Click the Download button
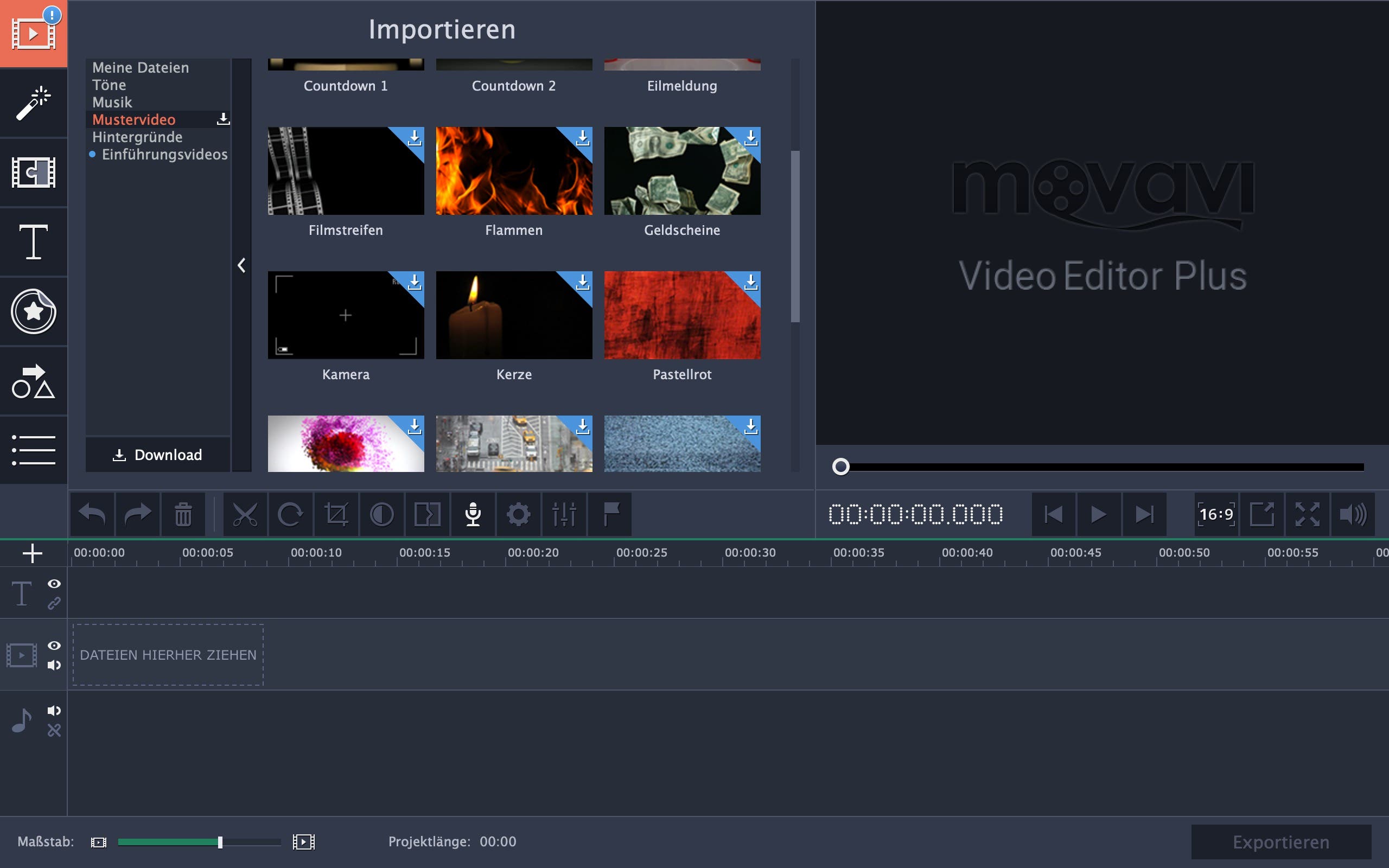The image size is (1389, 868). tap(157, 455)
